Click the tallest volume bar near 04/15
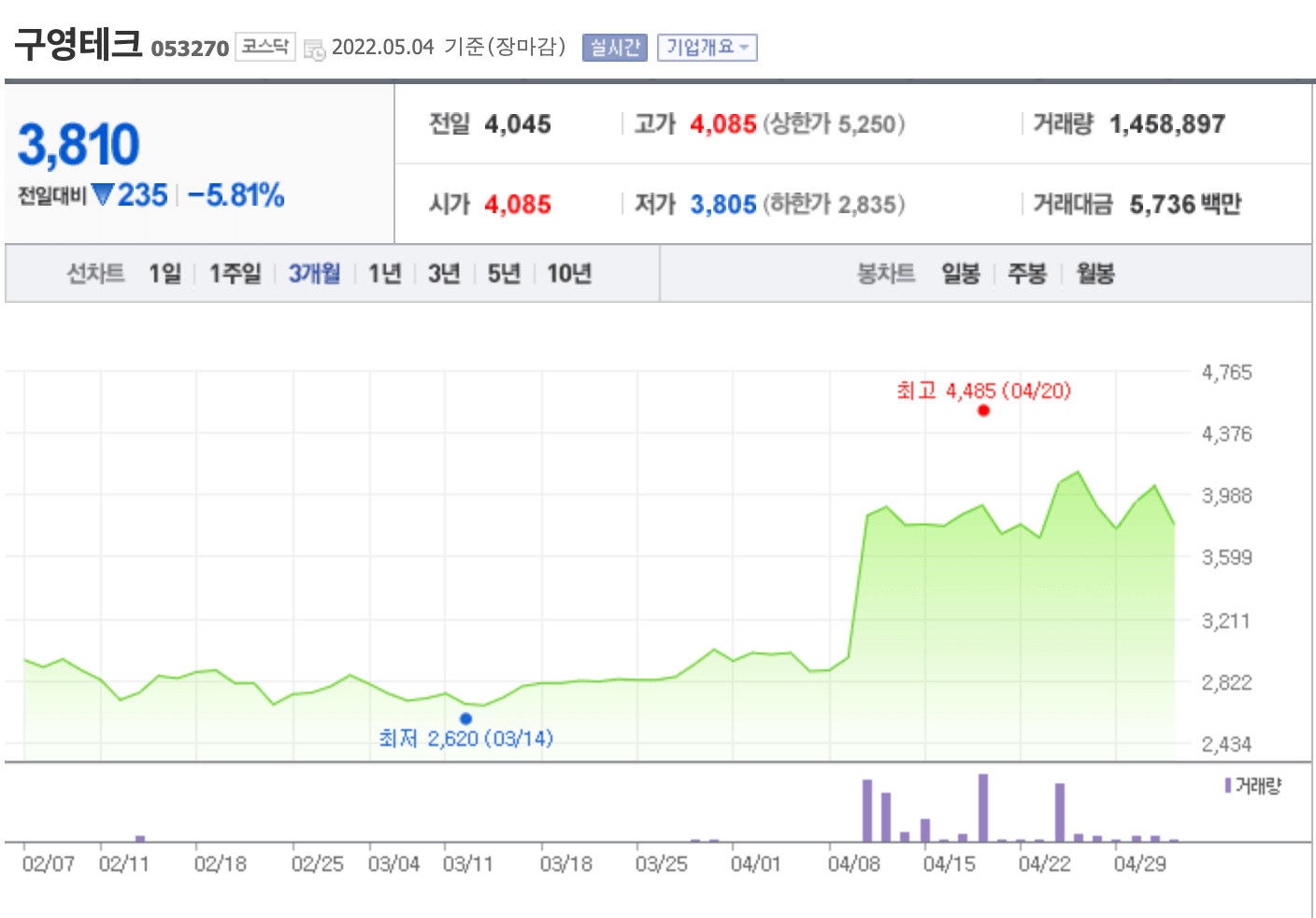Screen dimensions: 1316x918 pyautogui.click(x=983, y=808)
